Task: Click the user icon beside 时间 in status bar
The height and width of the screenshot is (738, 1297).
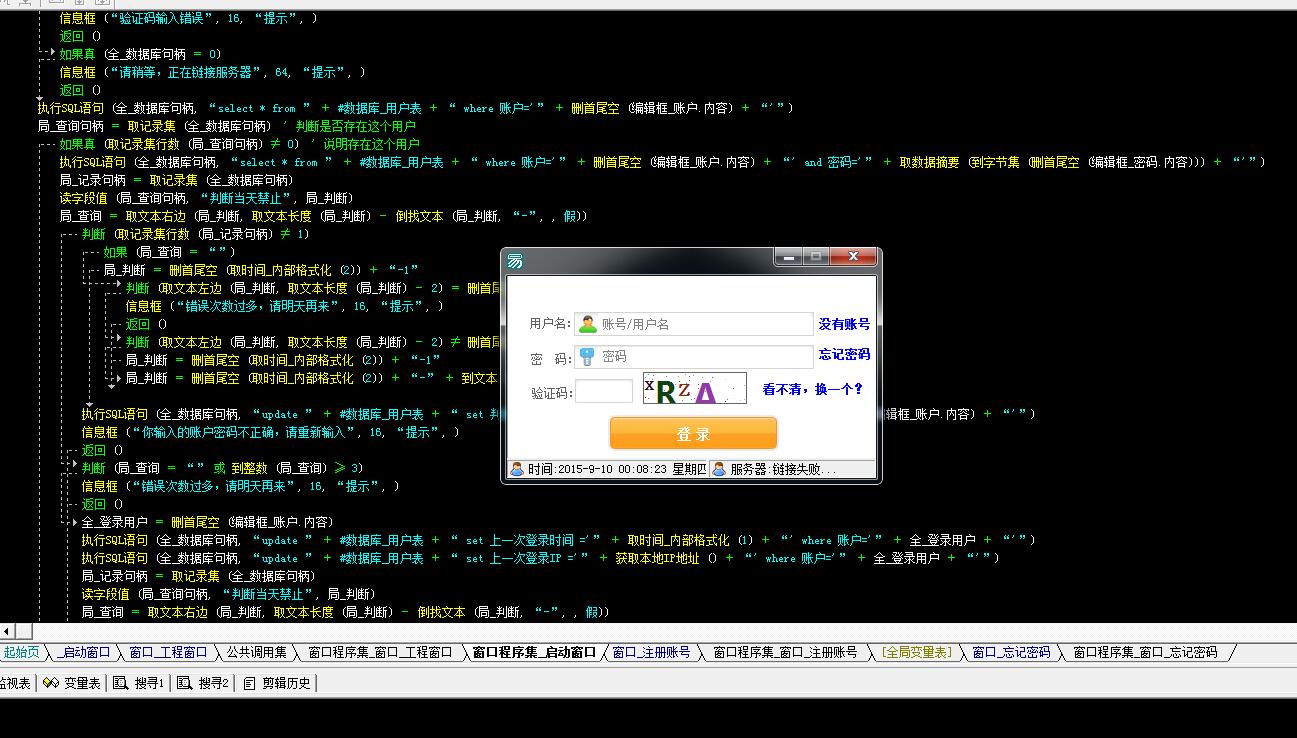Action: 517,469
